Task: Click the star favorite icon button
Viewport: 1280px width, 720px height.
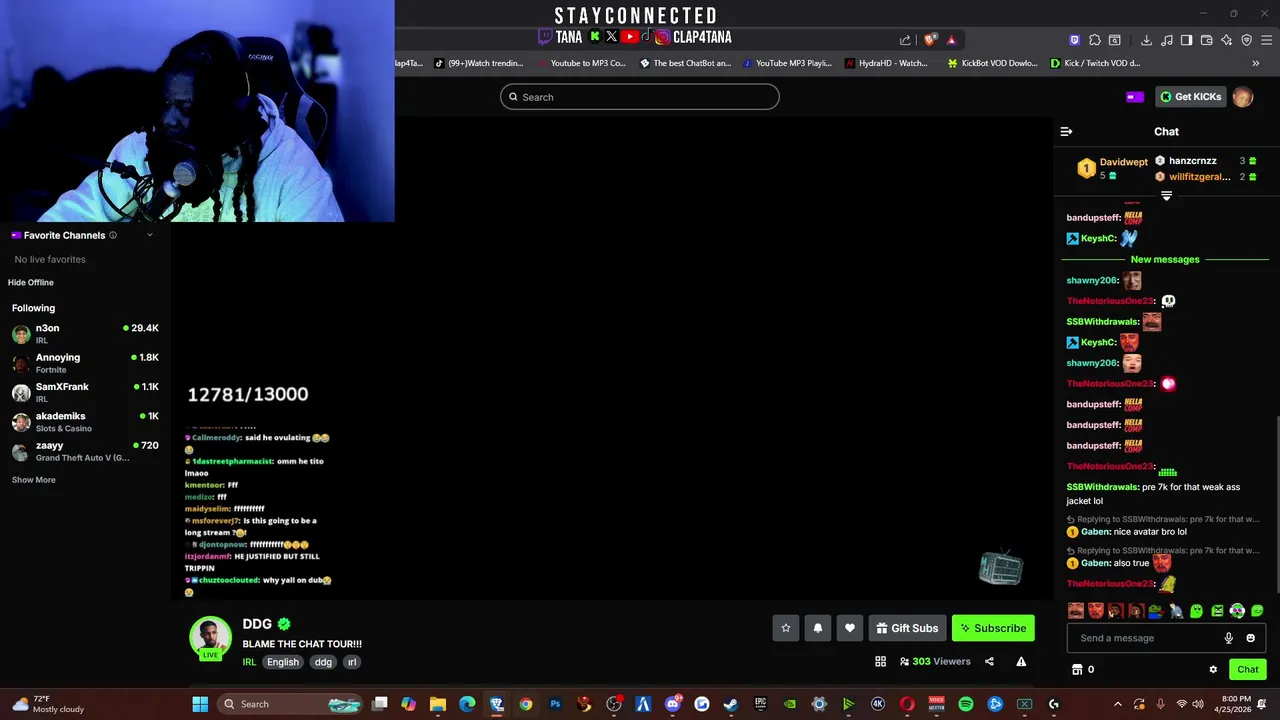Action: click(786, 628)
